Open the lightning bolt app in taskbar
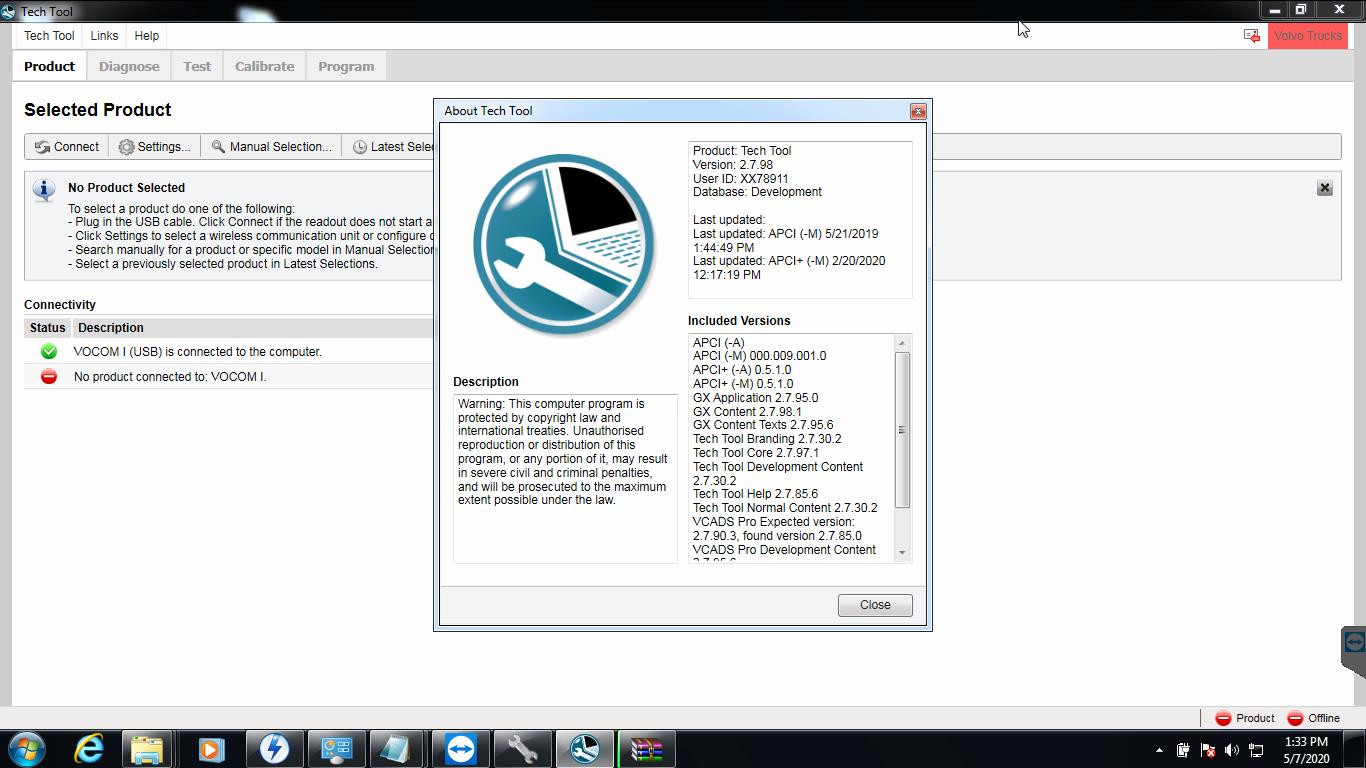 pos(273,748)
